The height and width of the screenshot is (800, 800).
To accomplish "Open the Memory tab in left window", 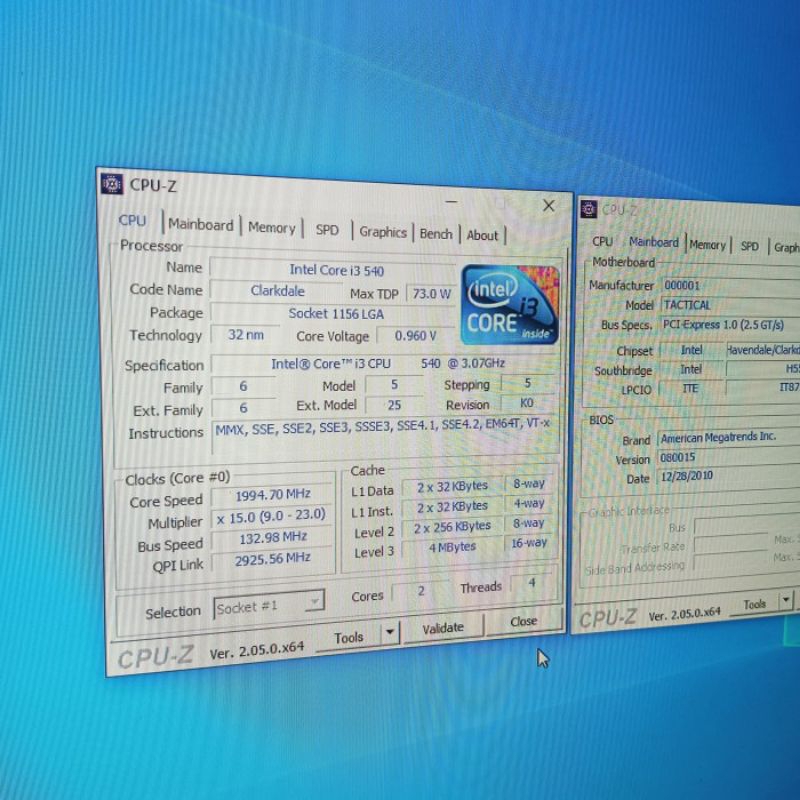I will pos(271,228).
